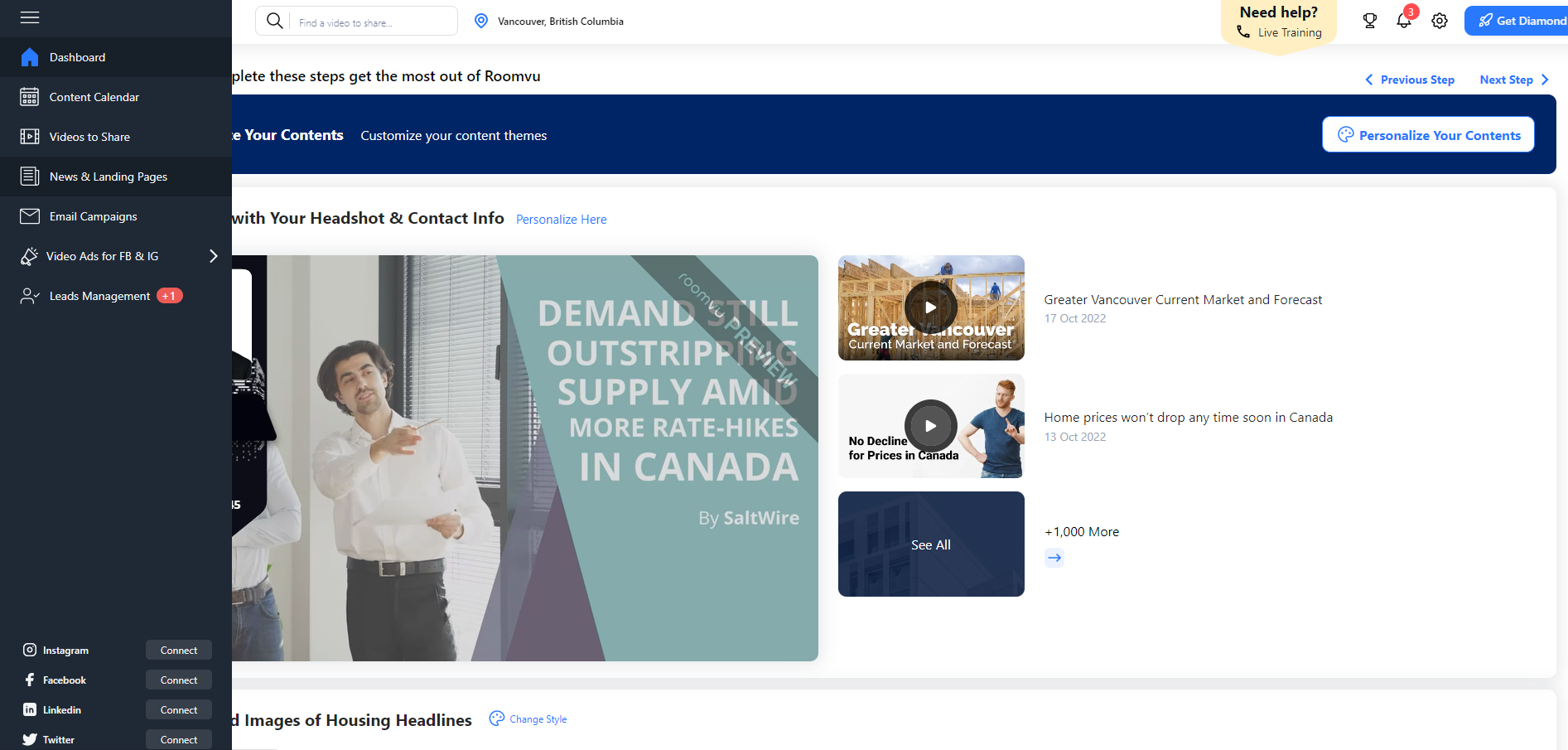Open notifications bell icon
Viewport: 1568px width, 750px height.
pos(1403,21)
